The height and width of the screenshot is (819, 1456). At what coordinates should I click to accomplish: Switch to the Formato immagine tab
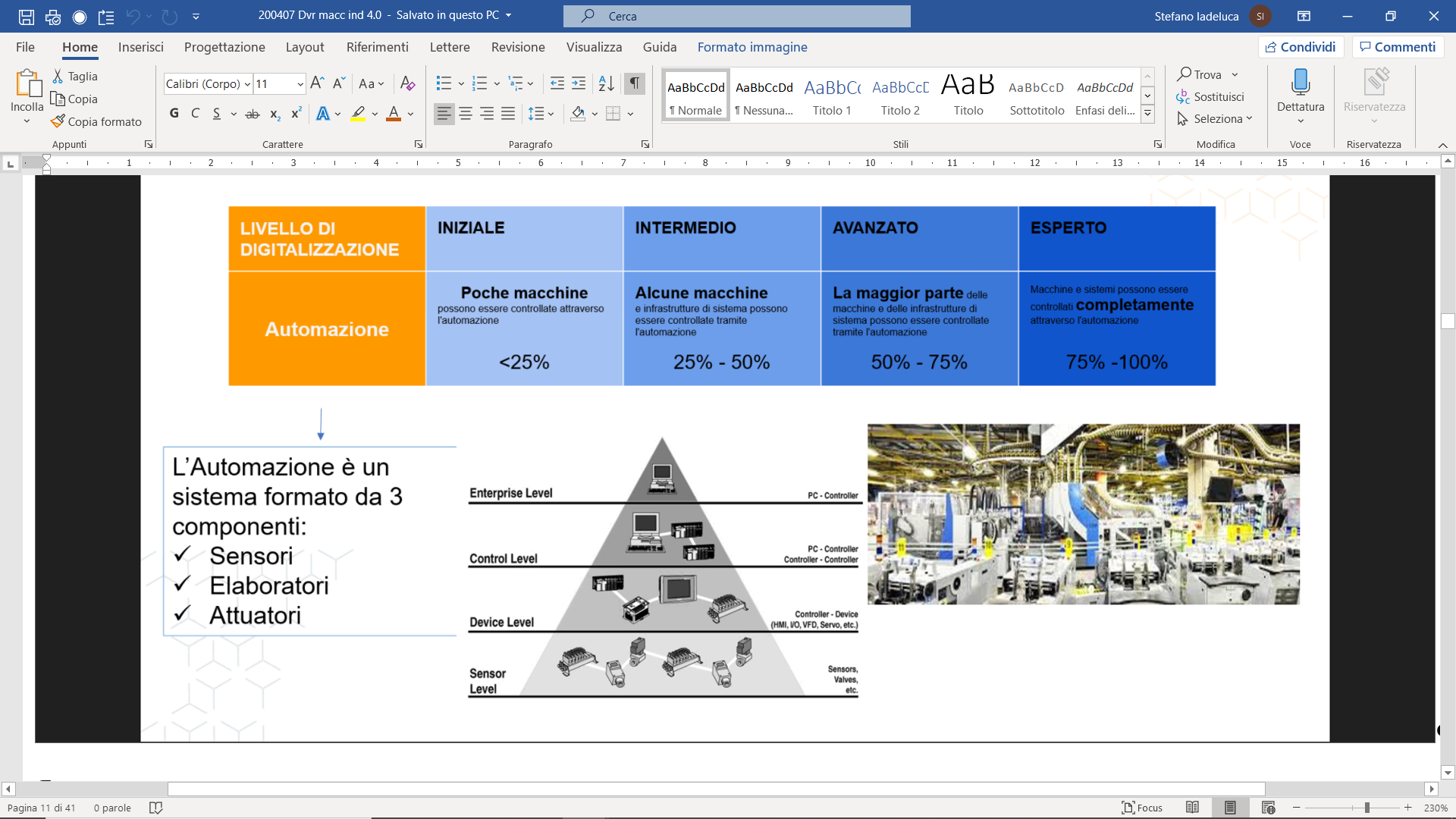752,47
